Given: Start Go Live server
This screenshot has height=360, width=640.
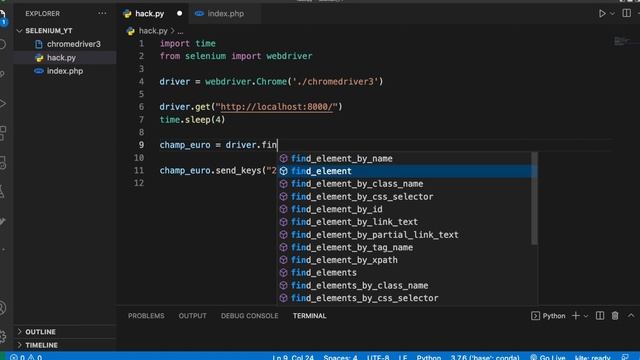Looking at the screenshot, I should coord(547,357).
